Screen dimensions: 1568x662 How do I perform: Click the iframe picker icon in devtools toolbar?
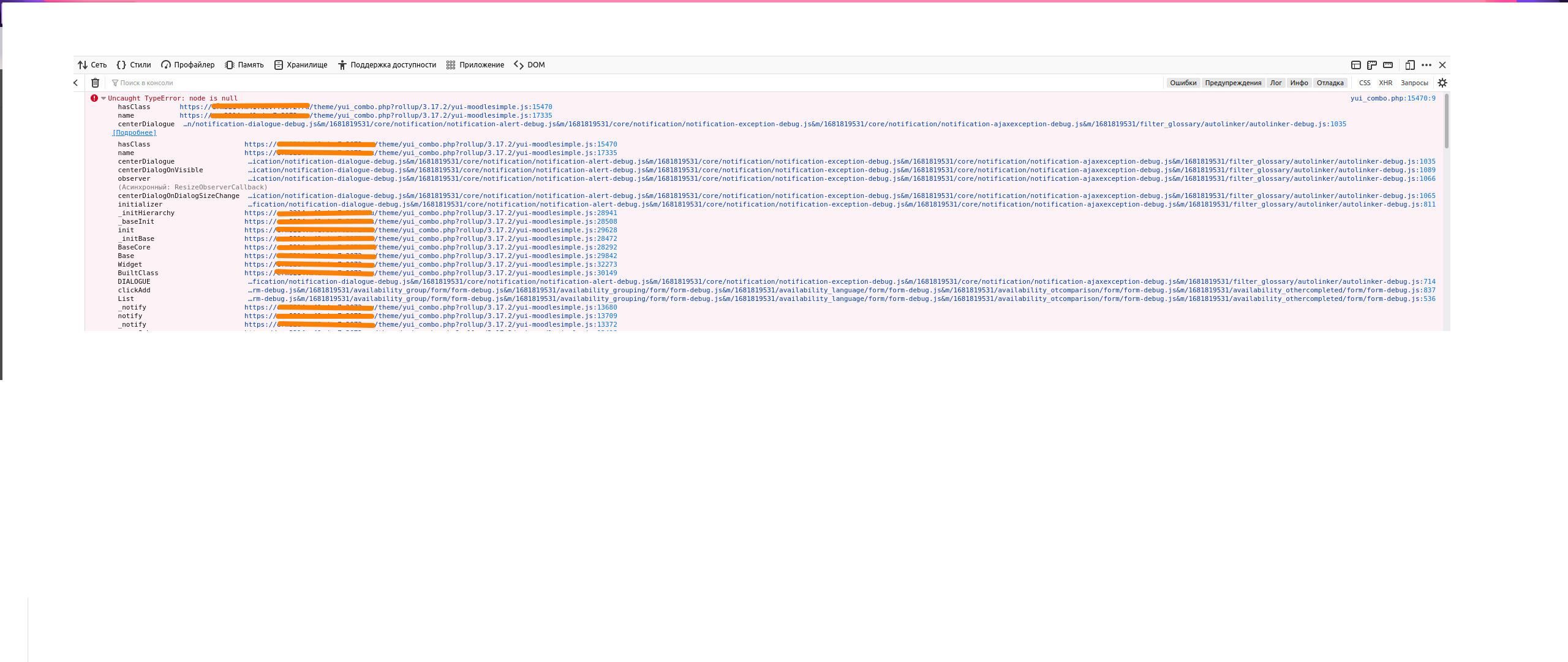(x=1356, y=65)
